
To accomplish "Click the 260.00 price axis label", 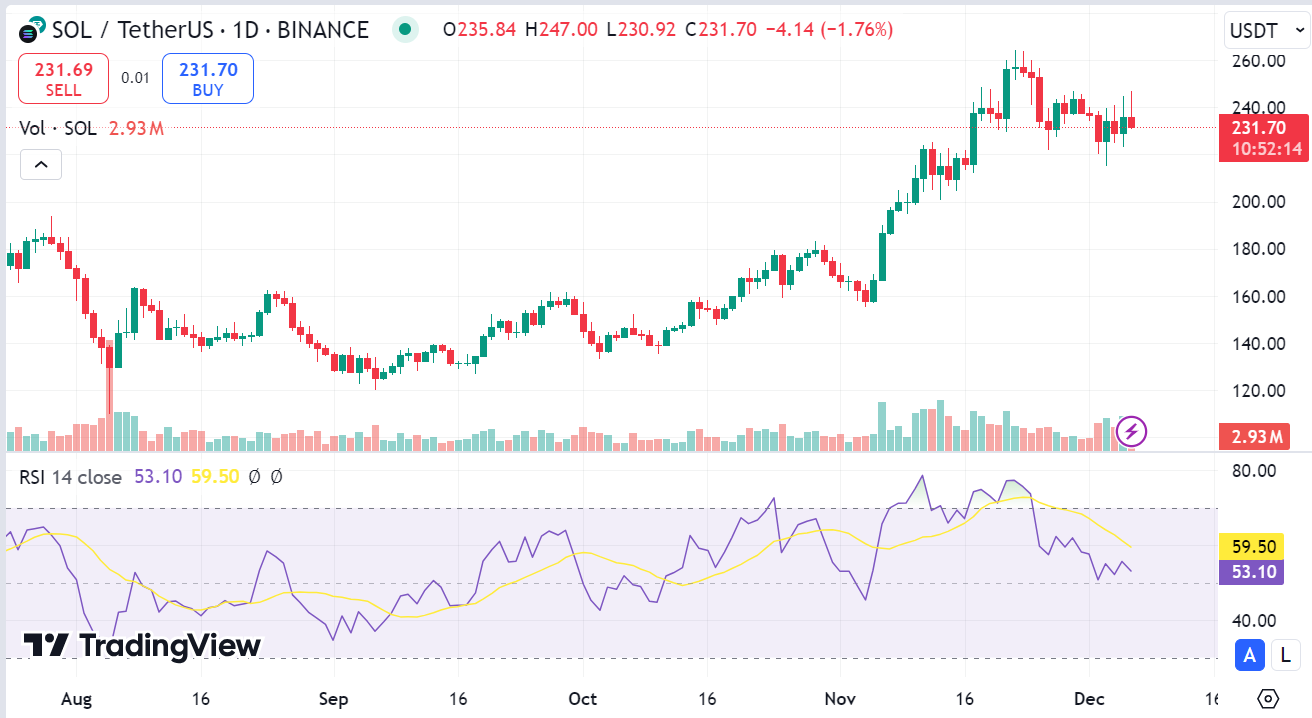I will tap(1259, 61).
